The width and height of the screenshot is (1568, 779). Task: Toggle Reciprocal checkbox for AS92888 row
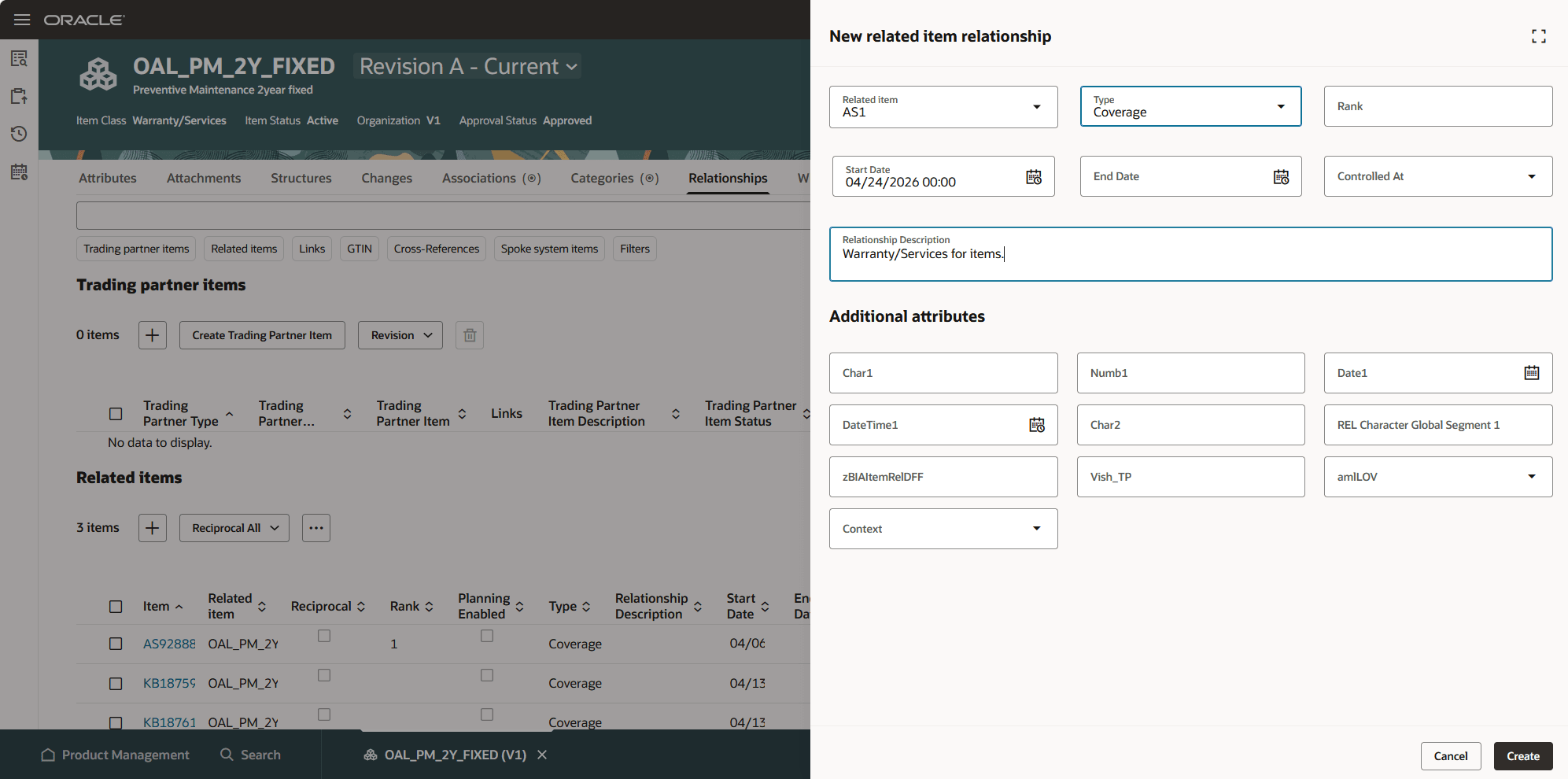point(324,636)
